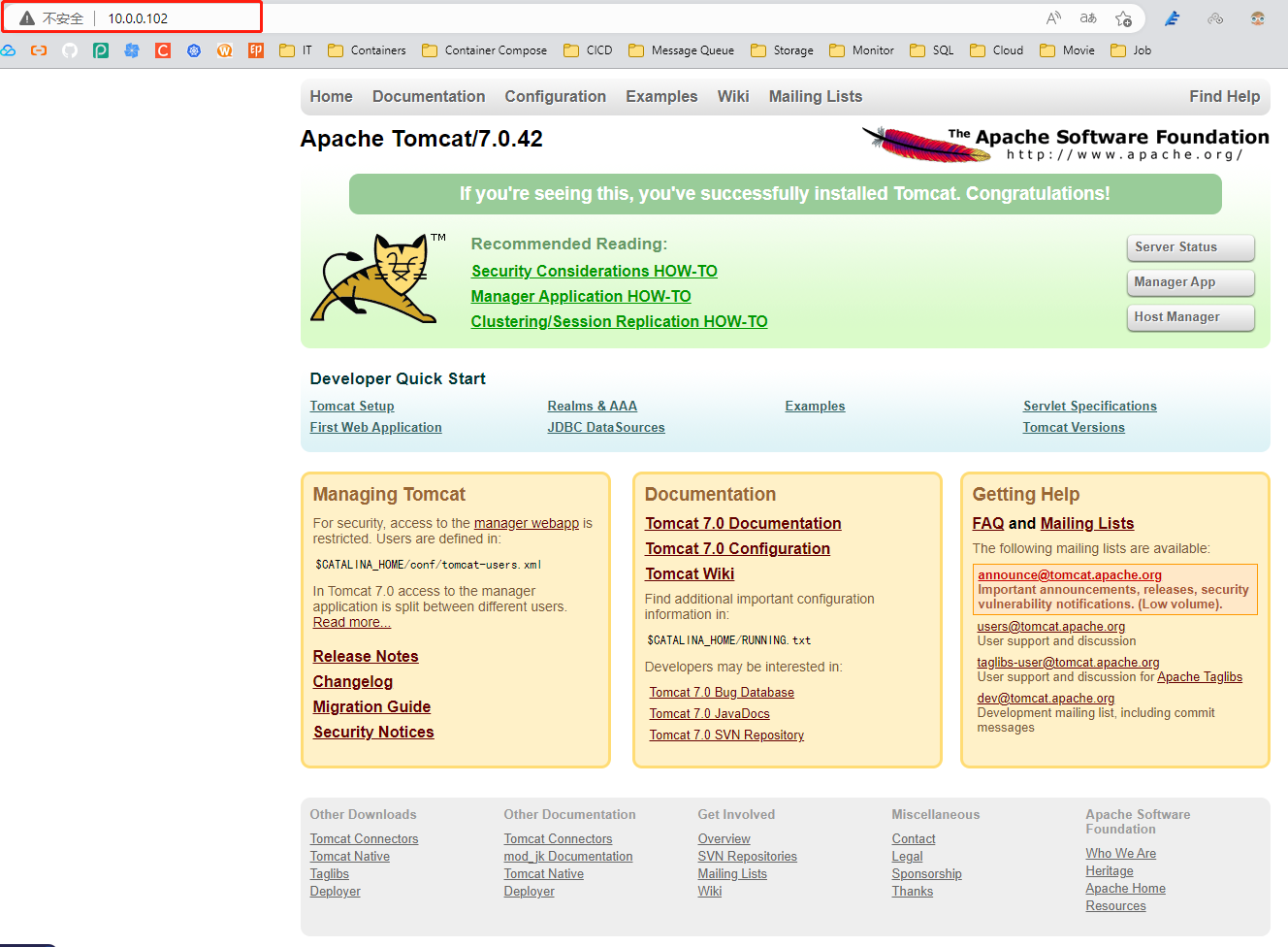Open Security Considerations HOW-TO link
This screenshot has height=947, width=1288.
595,271
